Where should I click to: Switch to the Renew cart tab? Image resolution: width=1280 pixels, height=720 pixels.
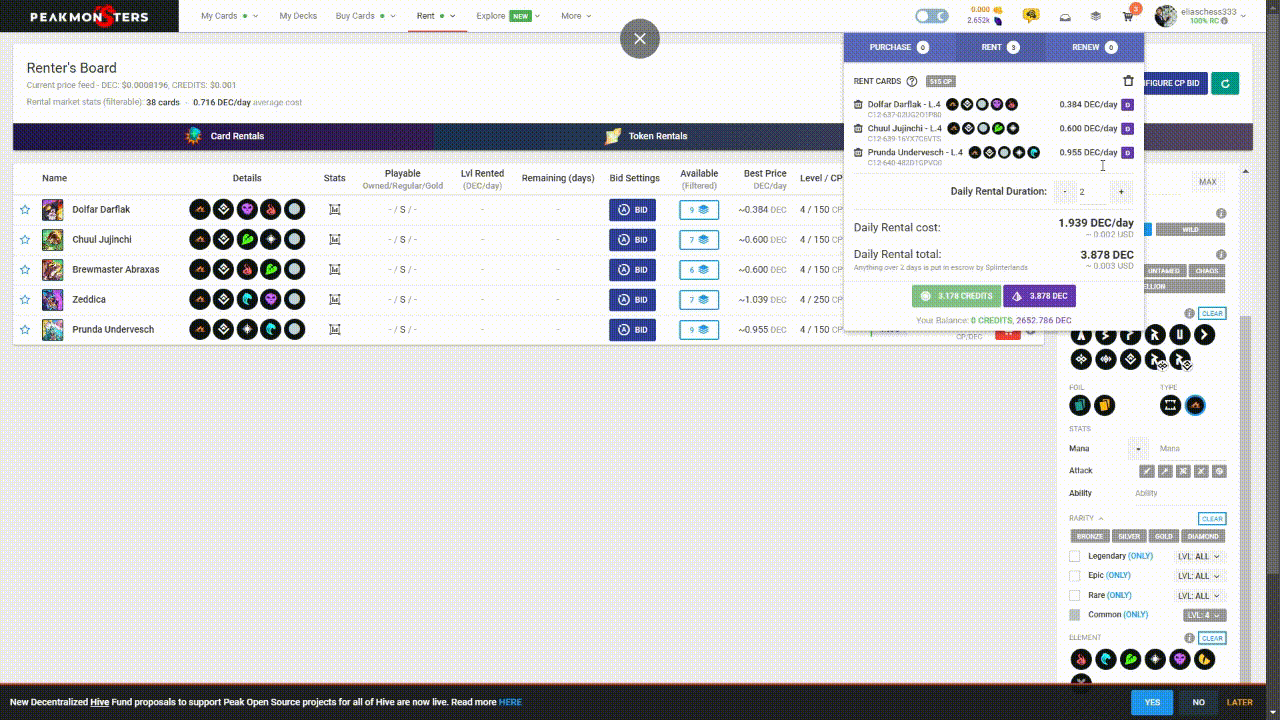(1095, 47)
